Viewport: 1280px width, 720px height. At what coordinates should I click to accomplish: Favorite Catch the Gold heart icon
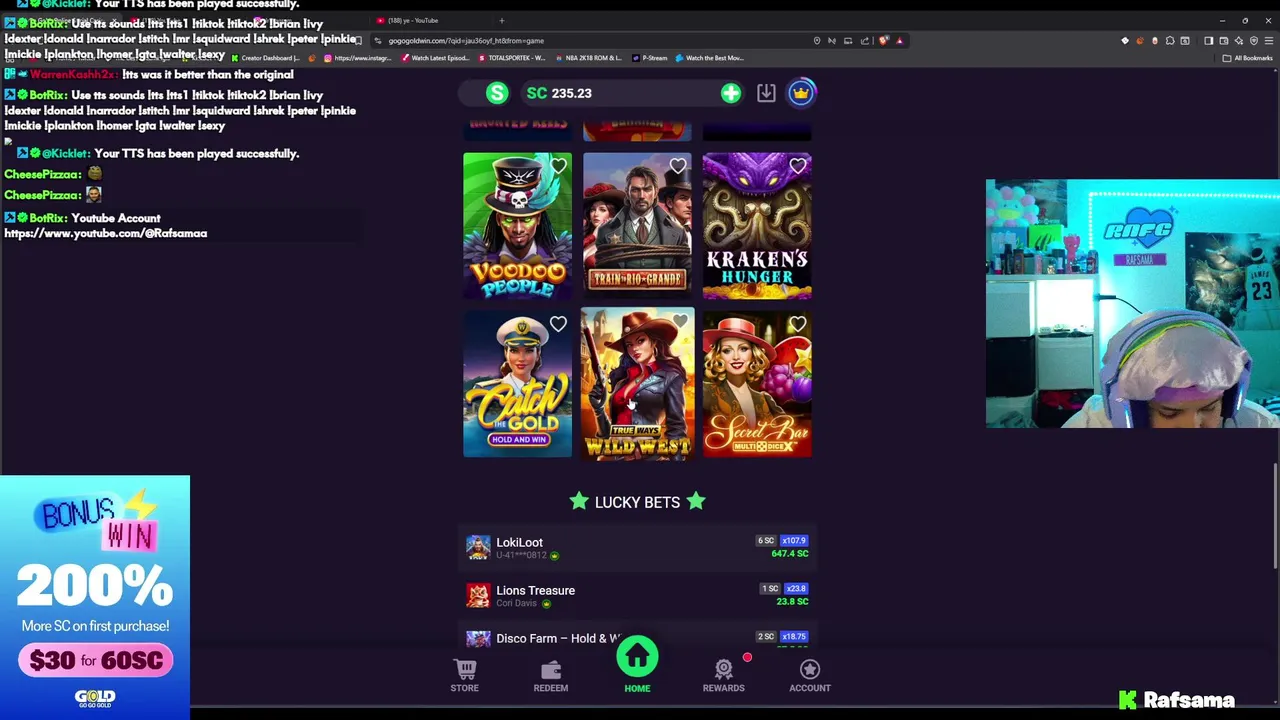558,324
